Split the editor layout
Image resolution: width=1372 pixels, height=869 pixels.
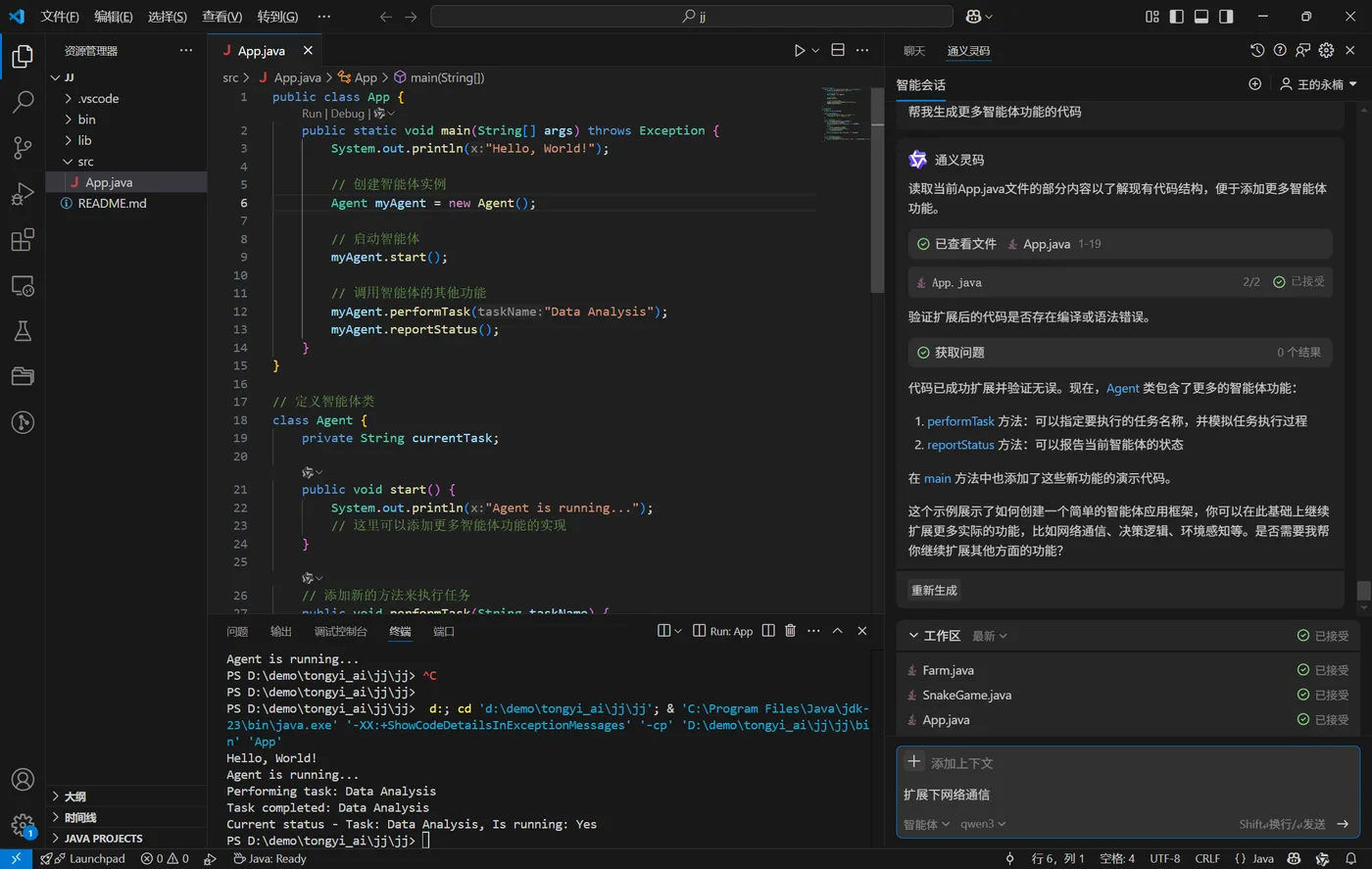coord(838,50)
